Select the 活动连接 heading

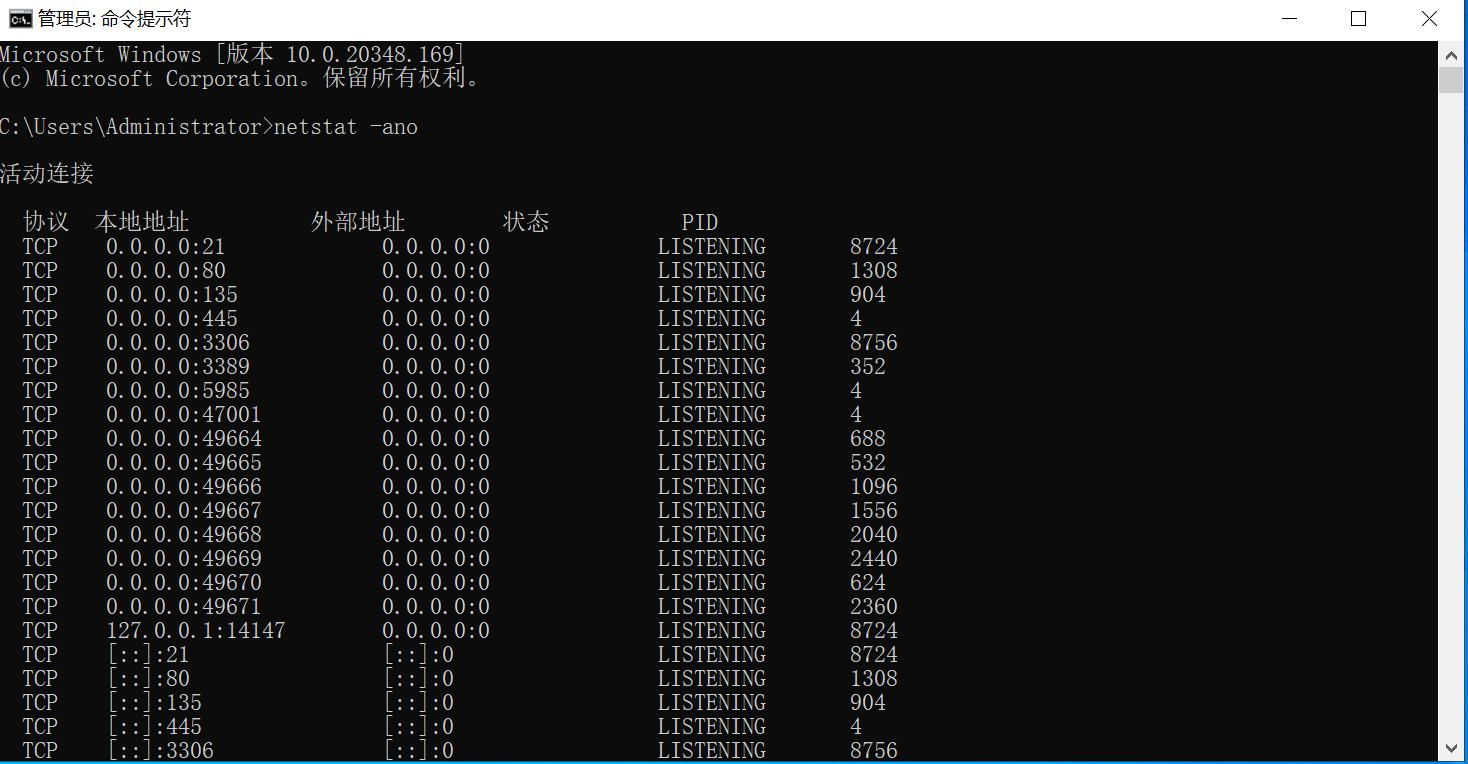(47, 174)
